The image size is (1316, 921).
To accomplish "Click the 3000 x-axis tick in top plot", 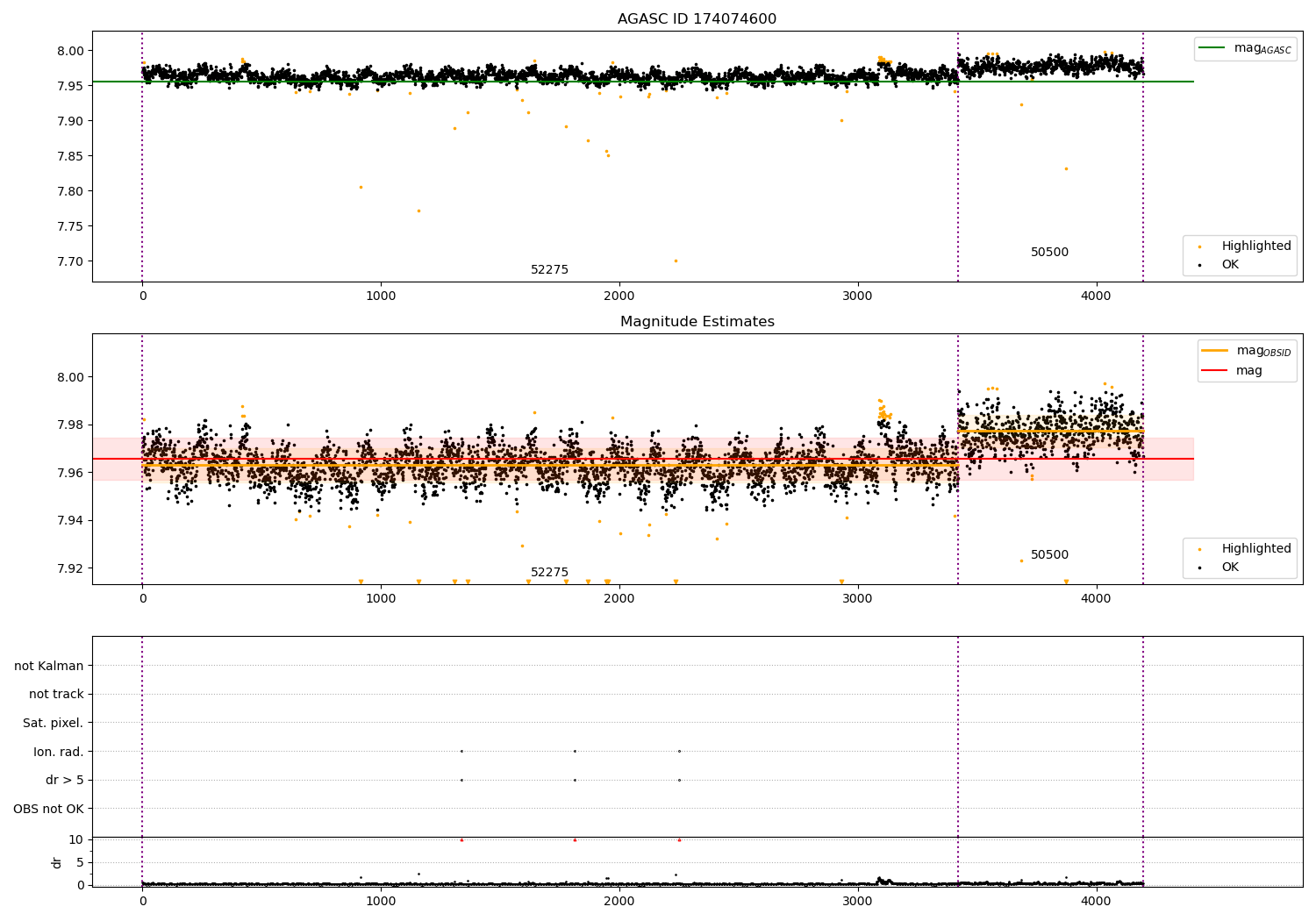I will tap(858, 296).
